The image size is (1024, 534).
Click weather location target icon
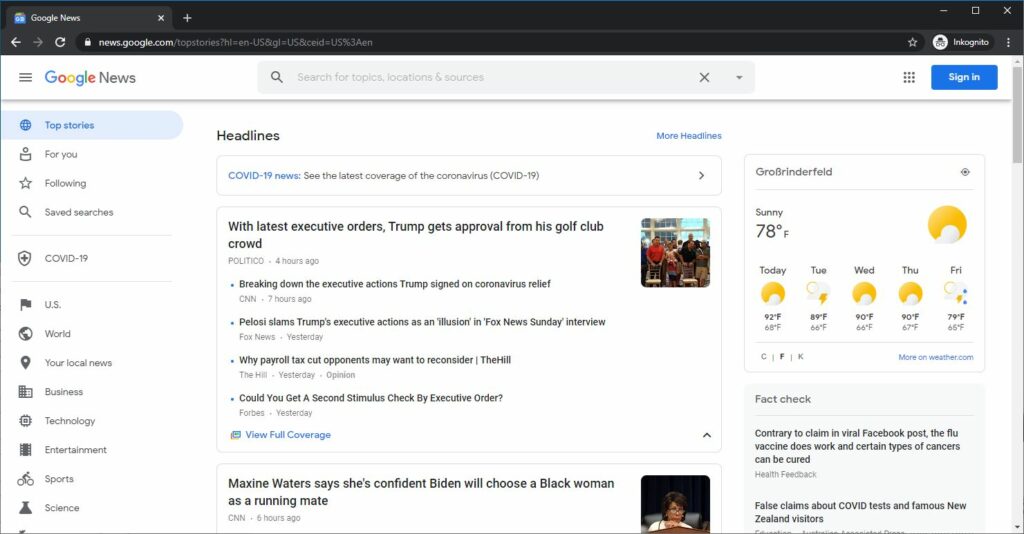point(965,172)
